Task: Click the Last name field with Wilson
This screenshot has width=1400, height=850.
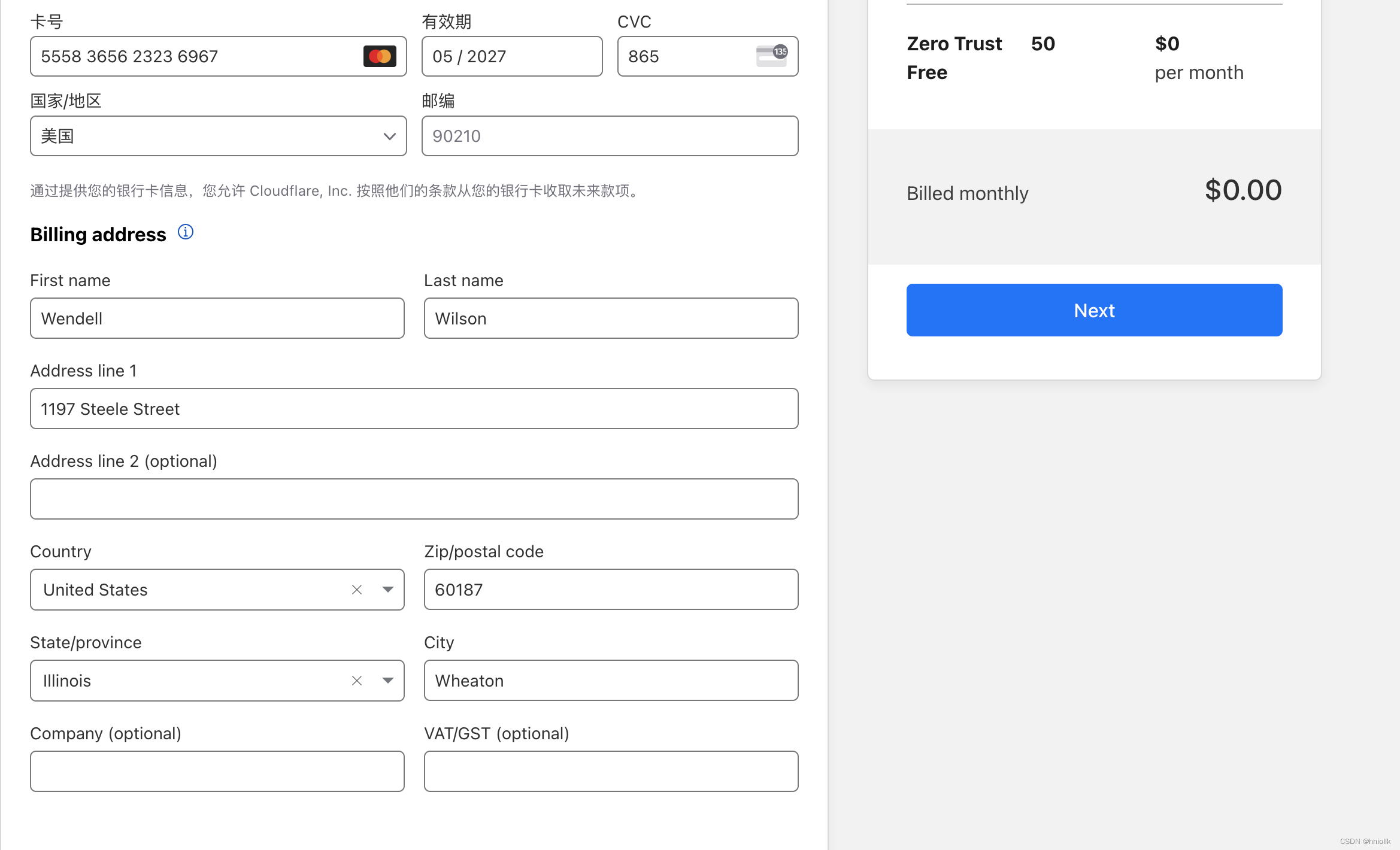Action: (x=611, y=318)
